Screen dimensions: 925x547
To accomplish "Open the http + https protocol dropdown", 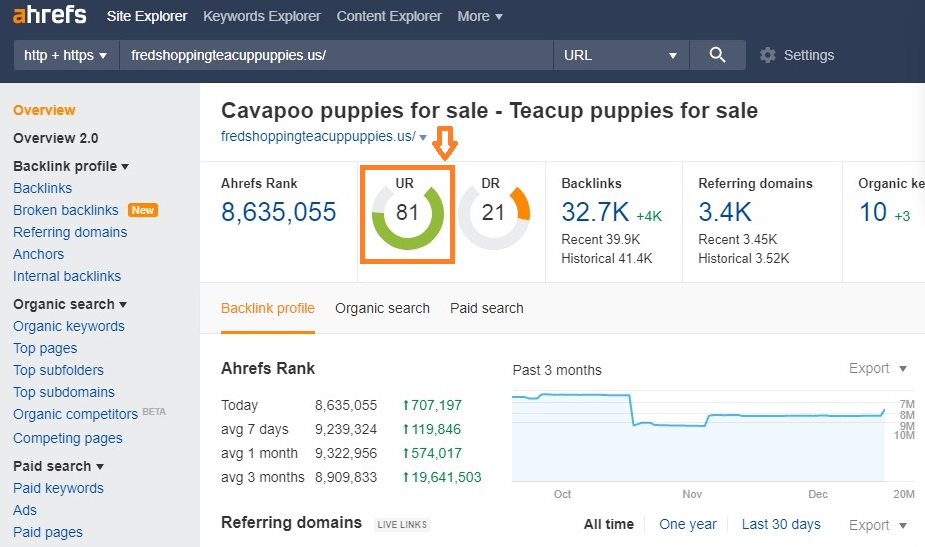I will [66, 55].
